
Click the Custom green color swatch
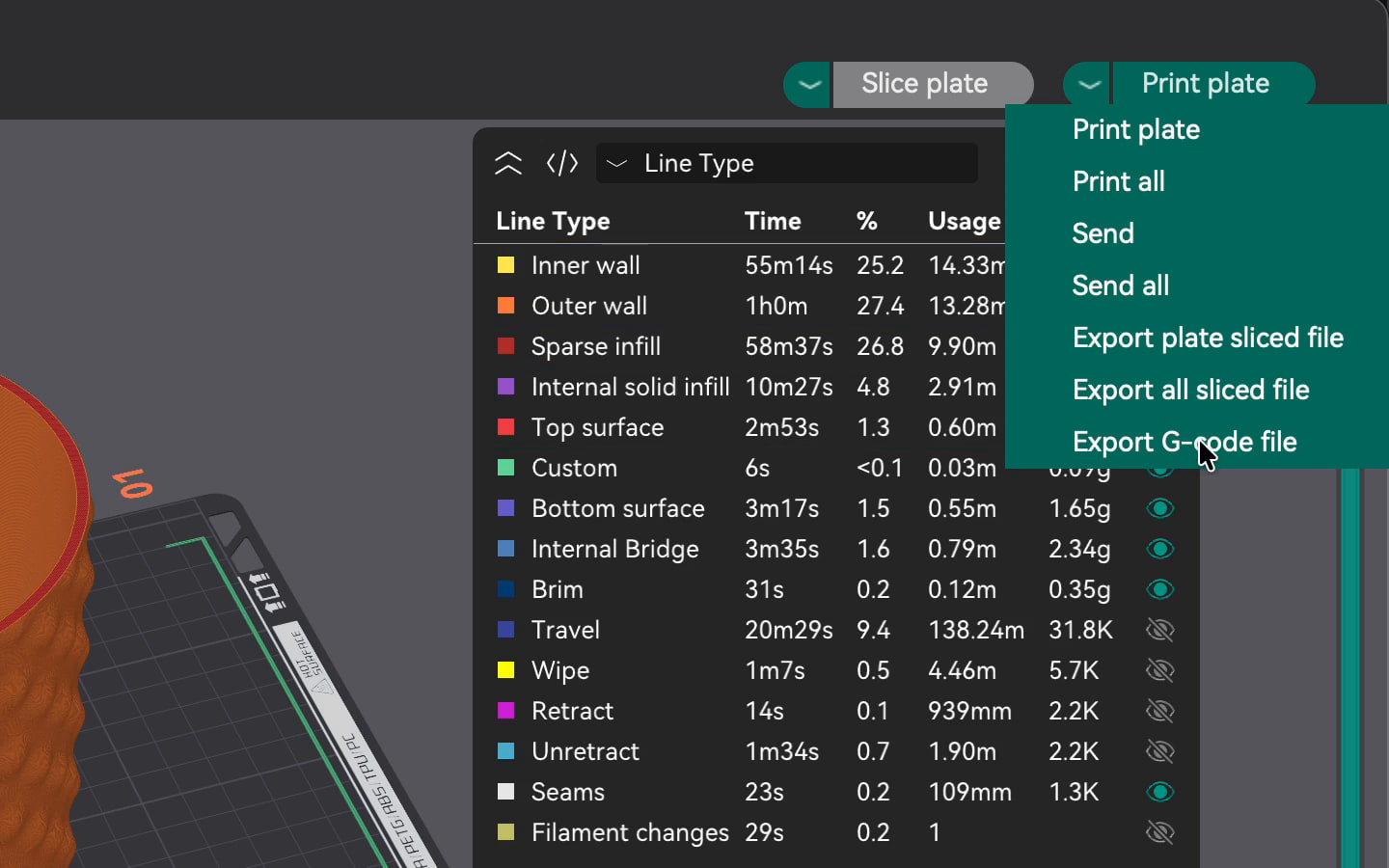(x=505, y=467)
